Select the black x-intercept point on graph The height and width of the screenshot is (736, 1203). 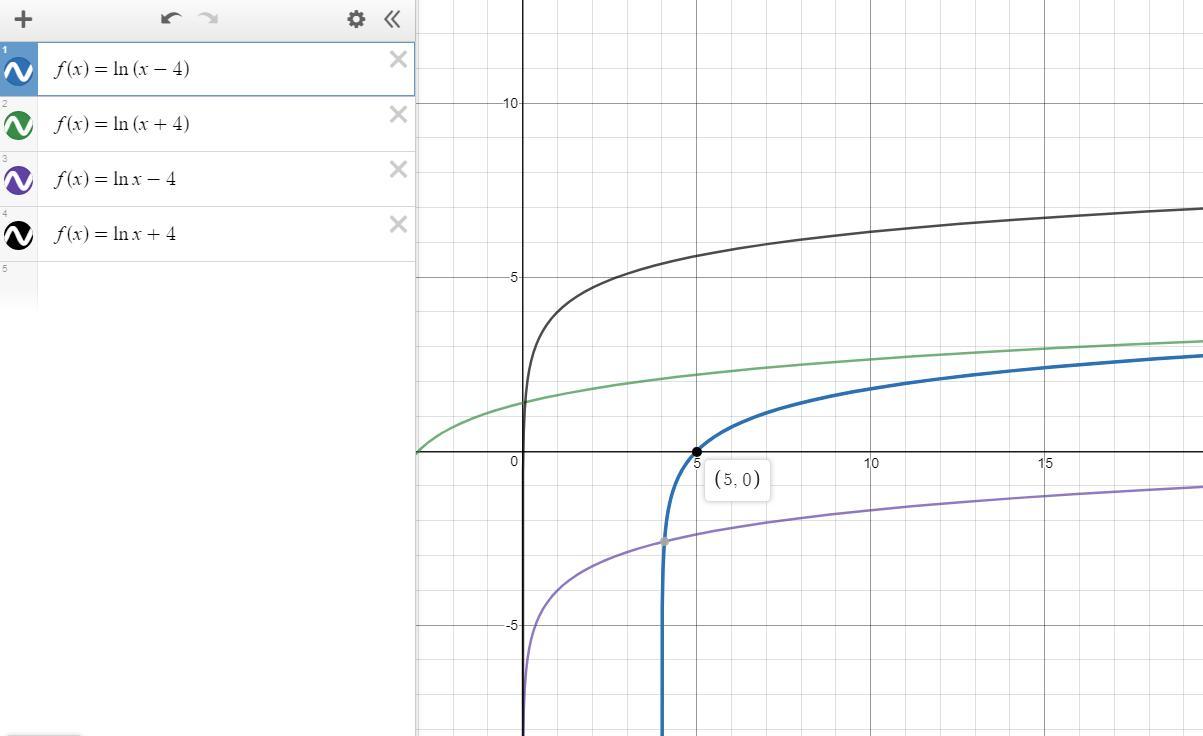[x=697, y=452]
